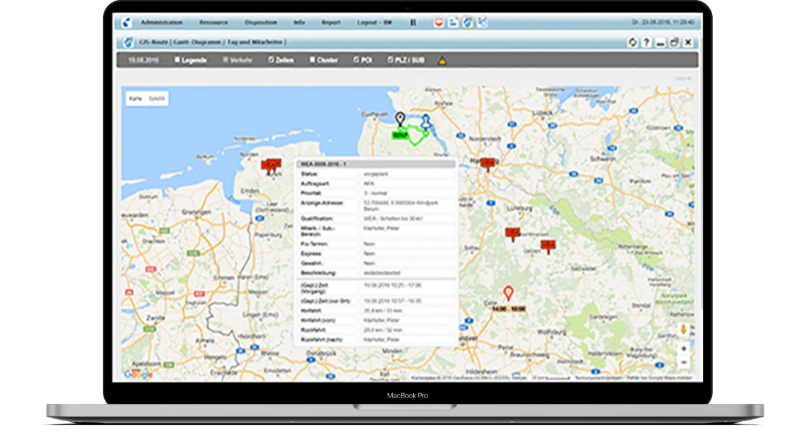This screenshot has width=807, height=436.
Task: Click the red outlined pin near Celle
Action: tap(508, 293)
